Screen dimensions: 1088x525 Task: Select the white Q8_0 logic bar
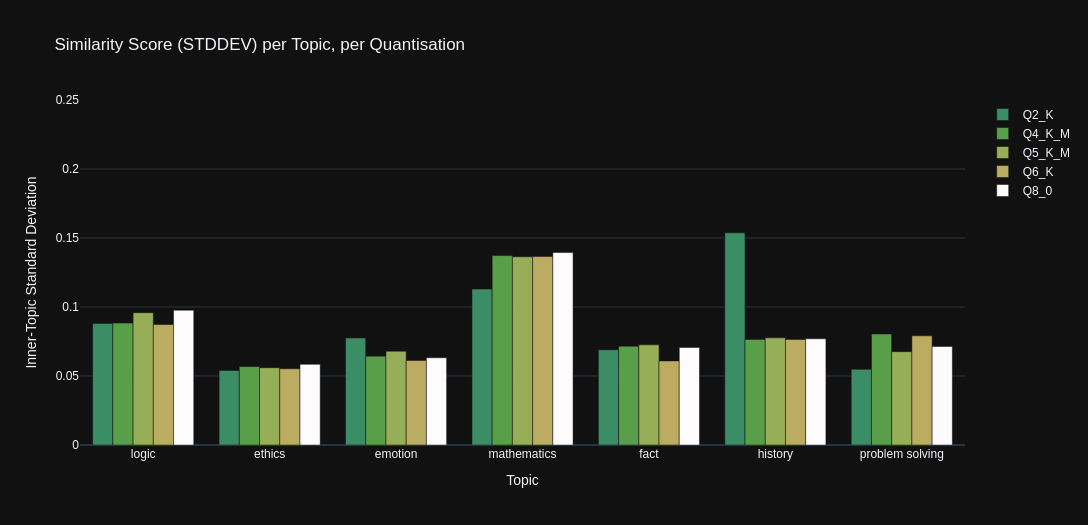tap(184, 378)
